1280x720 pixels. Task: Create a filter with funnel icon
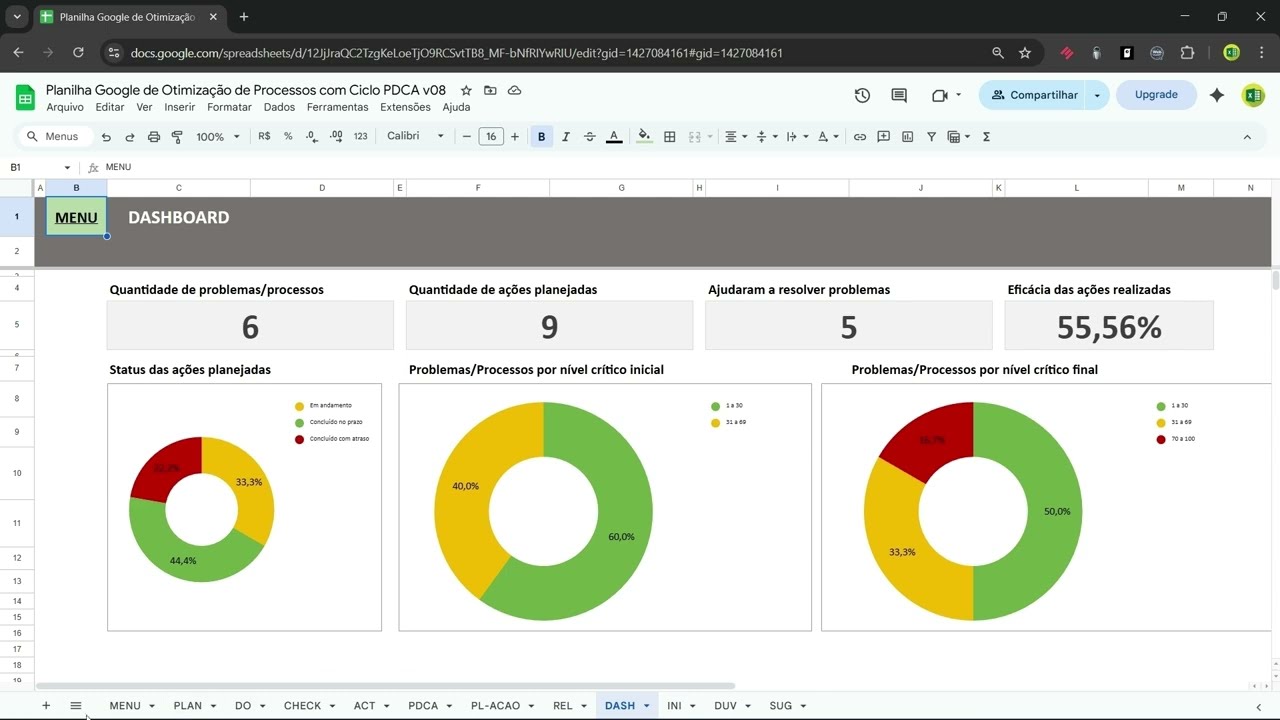click(931, 137)
